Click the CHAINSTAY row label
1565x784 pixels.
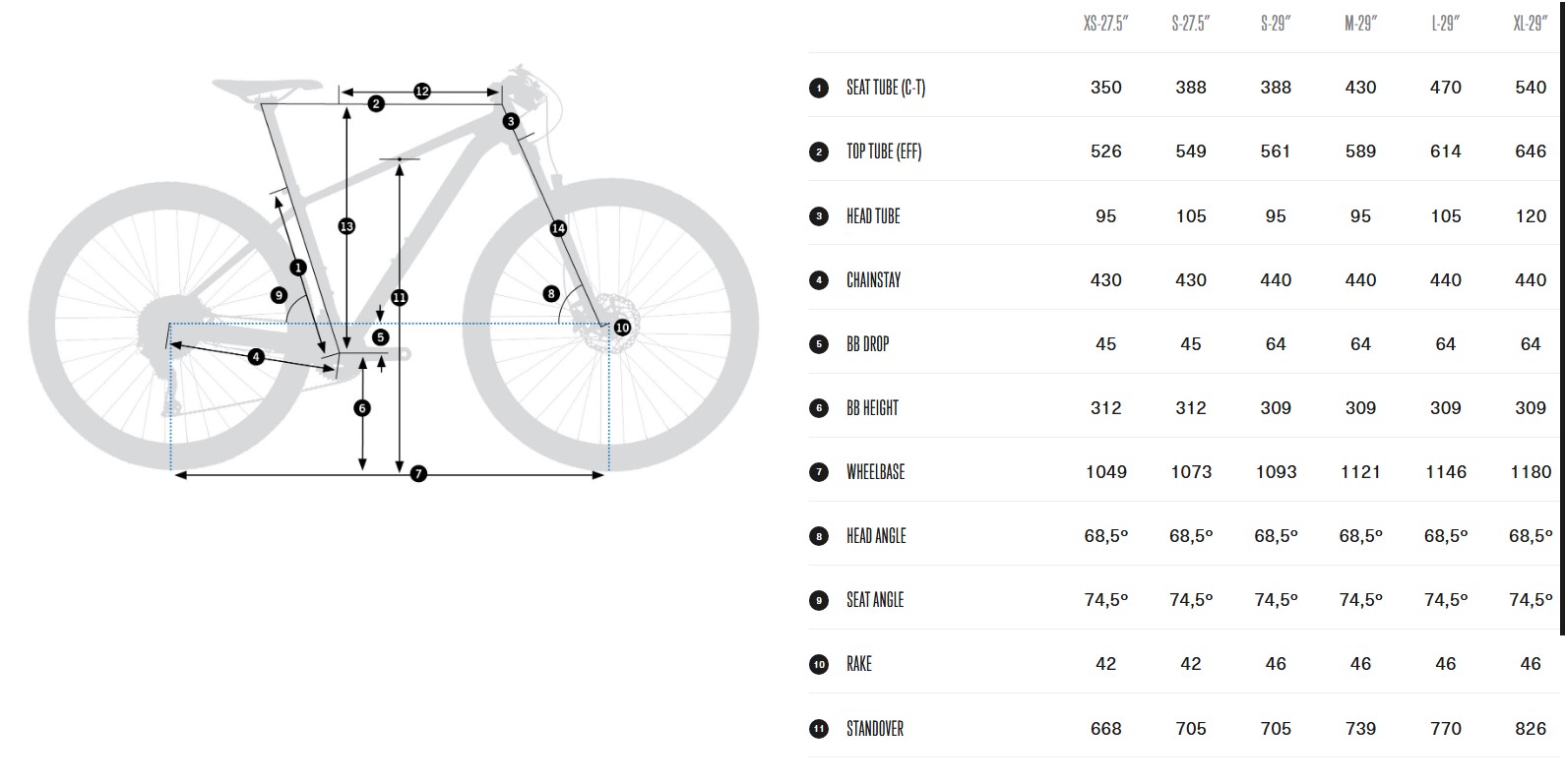click(873, 280)
